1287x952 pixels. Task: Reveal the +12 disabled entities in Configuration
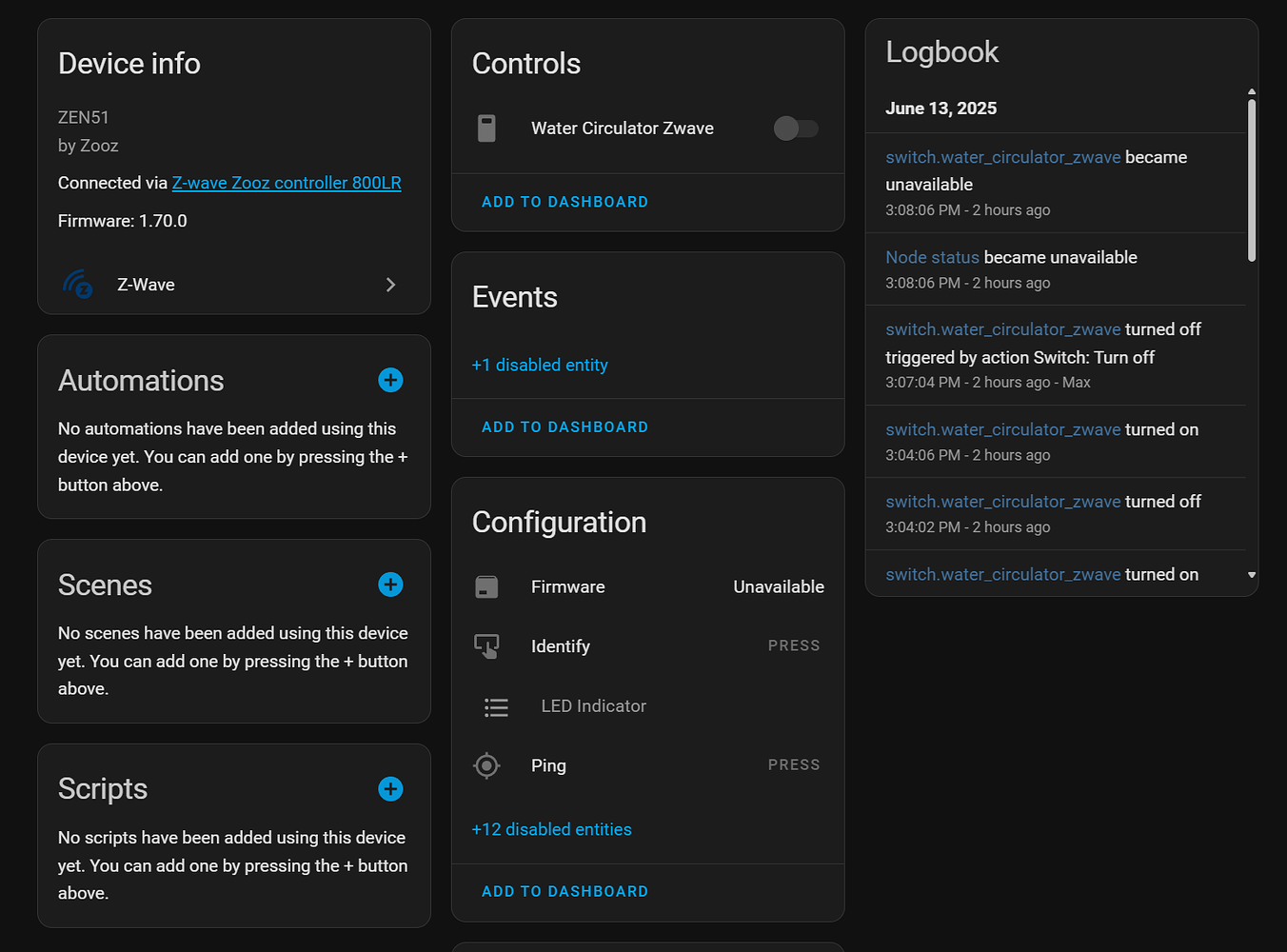552,829
